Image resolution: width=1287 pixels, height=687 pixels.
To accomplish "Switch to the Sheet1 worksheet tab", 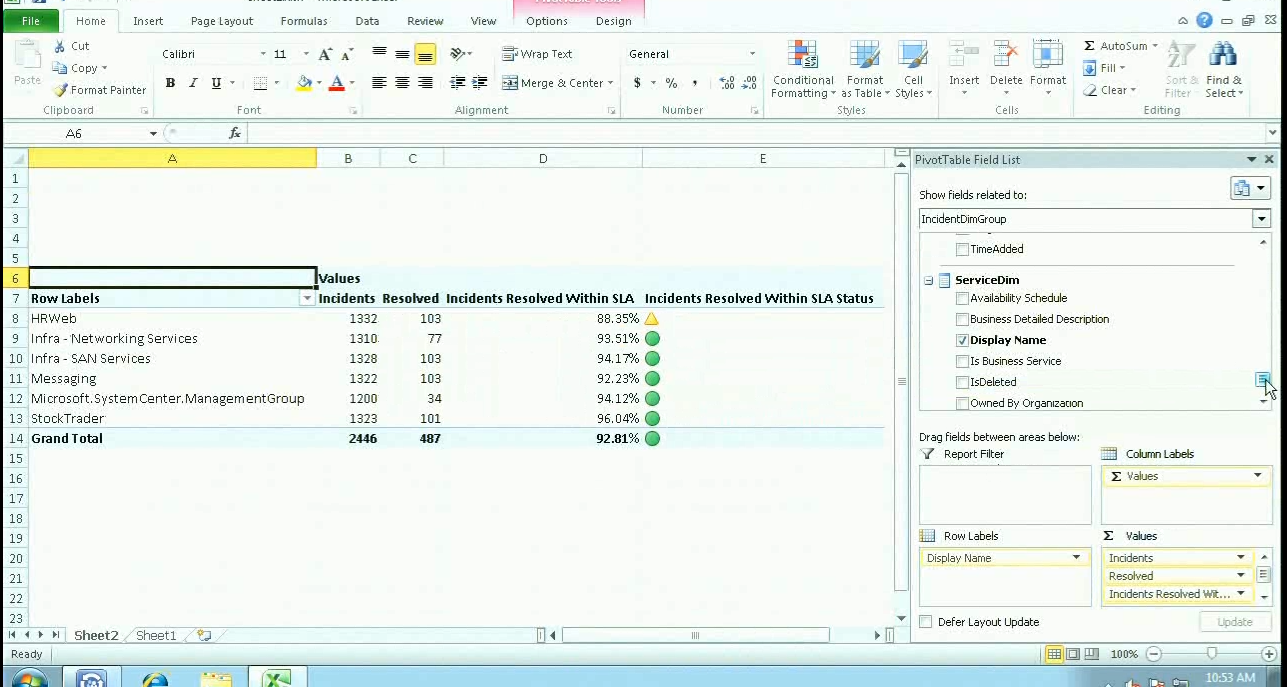I will point(156,635).
